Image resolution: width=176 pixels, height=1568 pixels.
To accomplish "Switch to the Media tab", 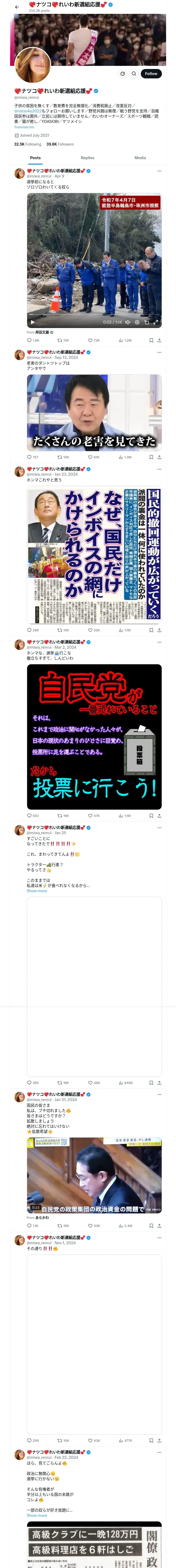I will [140, 158].
